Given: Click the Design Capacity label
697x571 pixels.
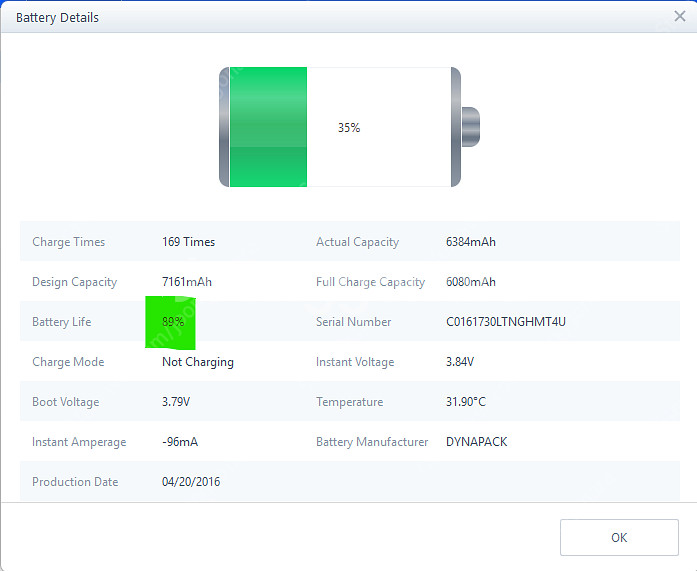Looking at the screenshot, I should (74, 282).
